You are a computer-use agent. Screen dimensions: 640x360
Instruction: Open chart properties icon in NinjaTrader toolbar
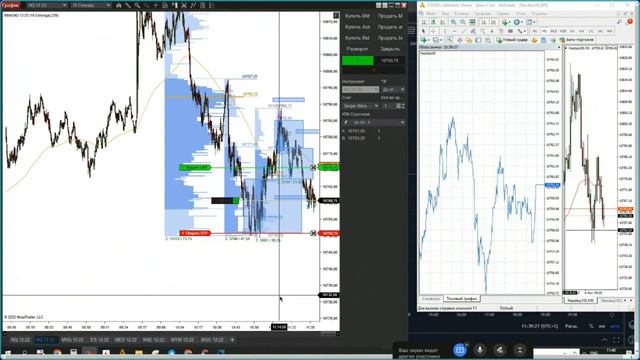211,5
